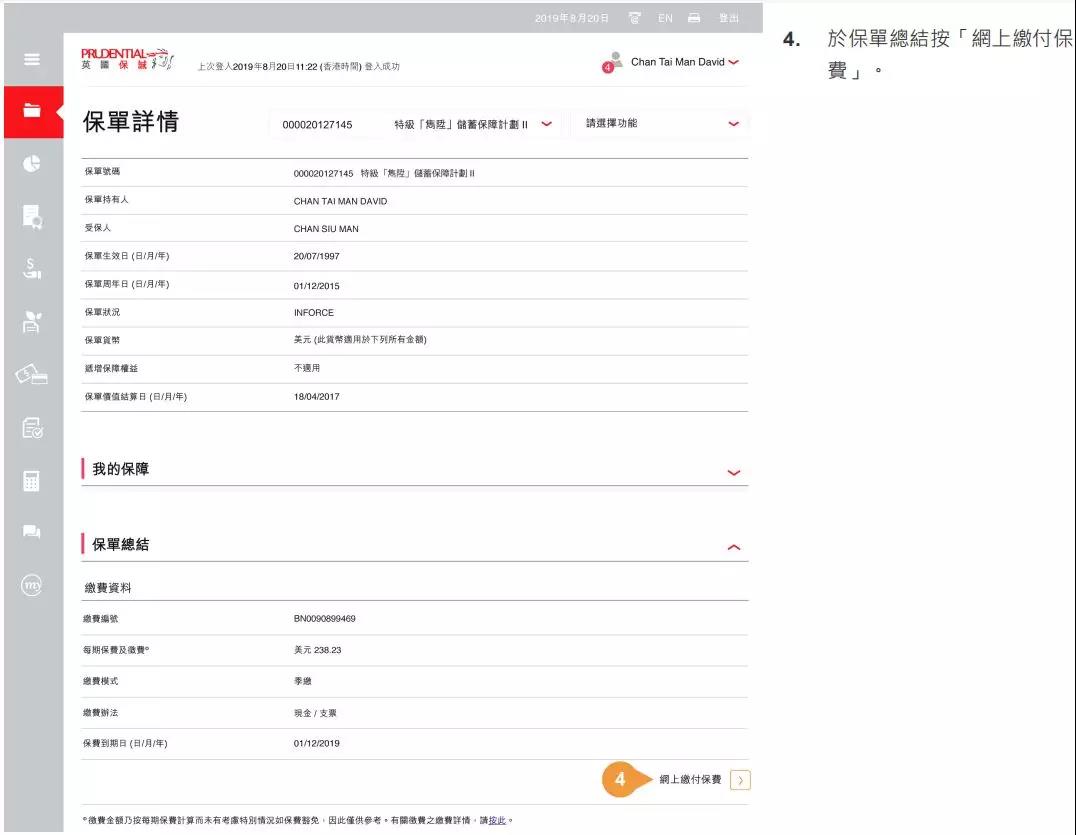Select the payment method 現金 / 支票
This screenshot has width=1076, height=835.
click(x=315, y=713)
